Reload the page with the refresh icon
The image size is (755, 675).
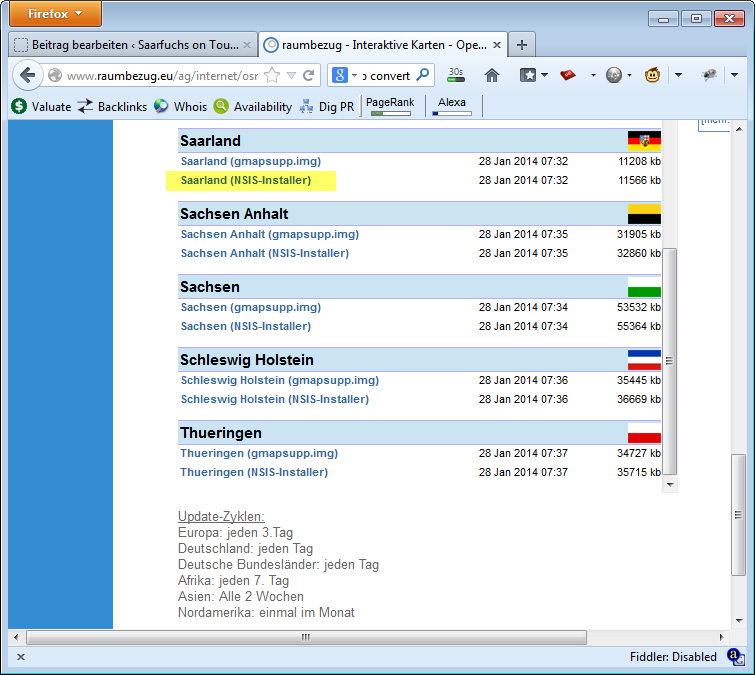309,75
